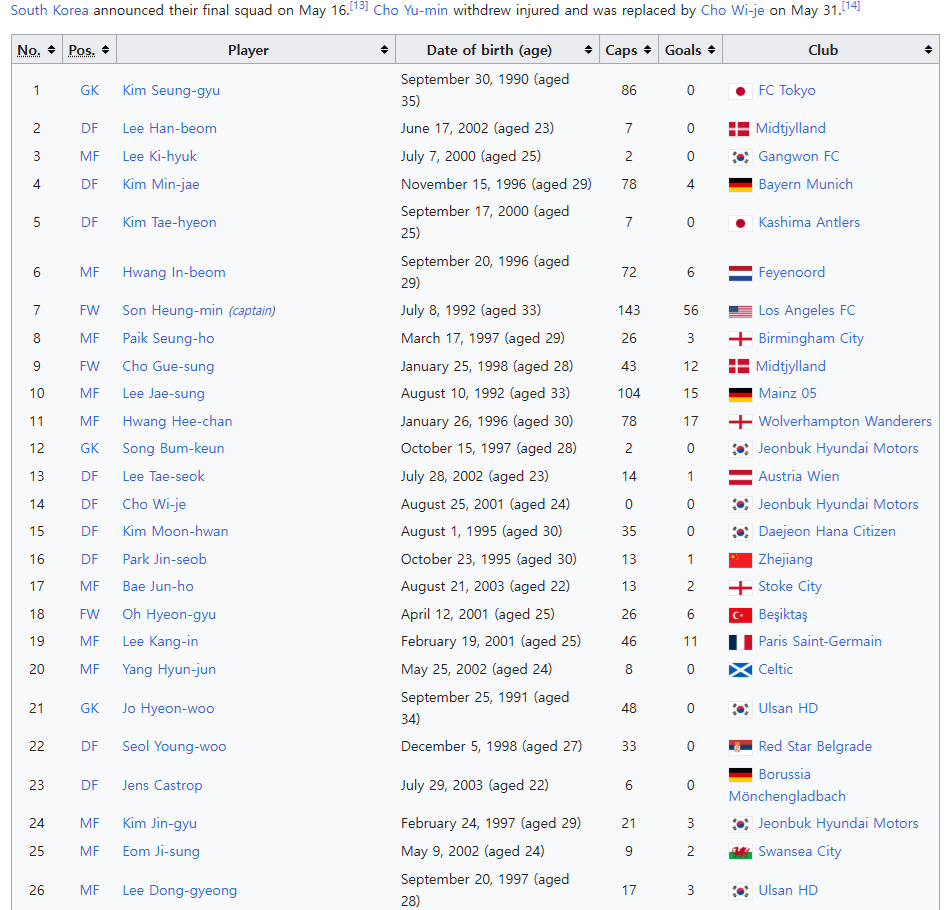
Task: Open Kim Min-jae player page
Action: [161, 184]
